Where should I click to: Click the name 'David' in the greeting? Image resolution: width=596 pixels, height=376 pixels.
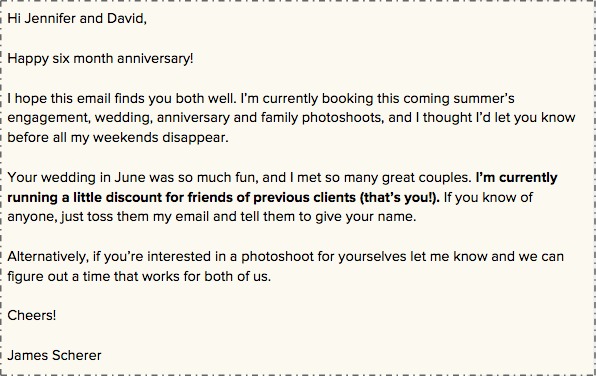pyautogui.click(x=125, y=18)
